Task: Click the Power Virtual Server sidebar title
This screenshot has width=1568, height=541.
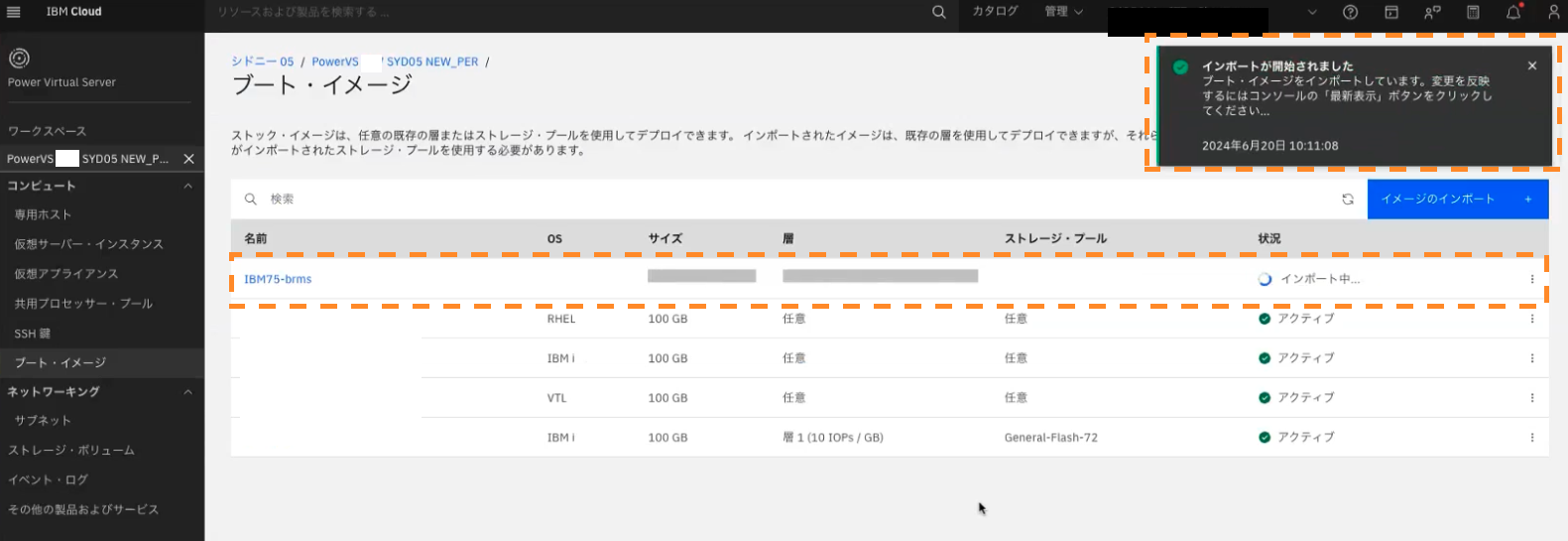Action: (61, 82)
